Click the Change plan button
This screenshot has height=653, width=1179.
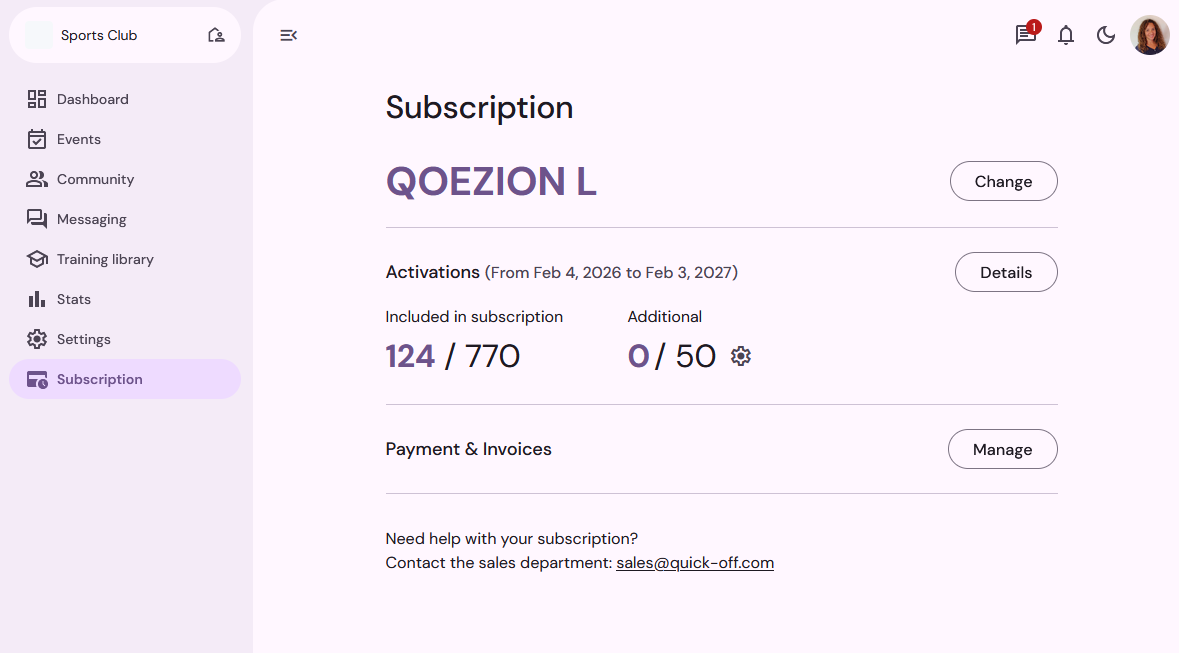[1003, 181]
